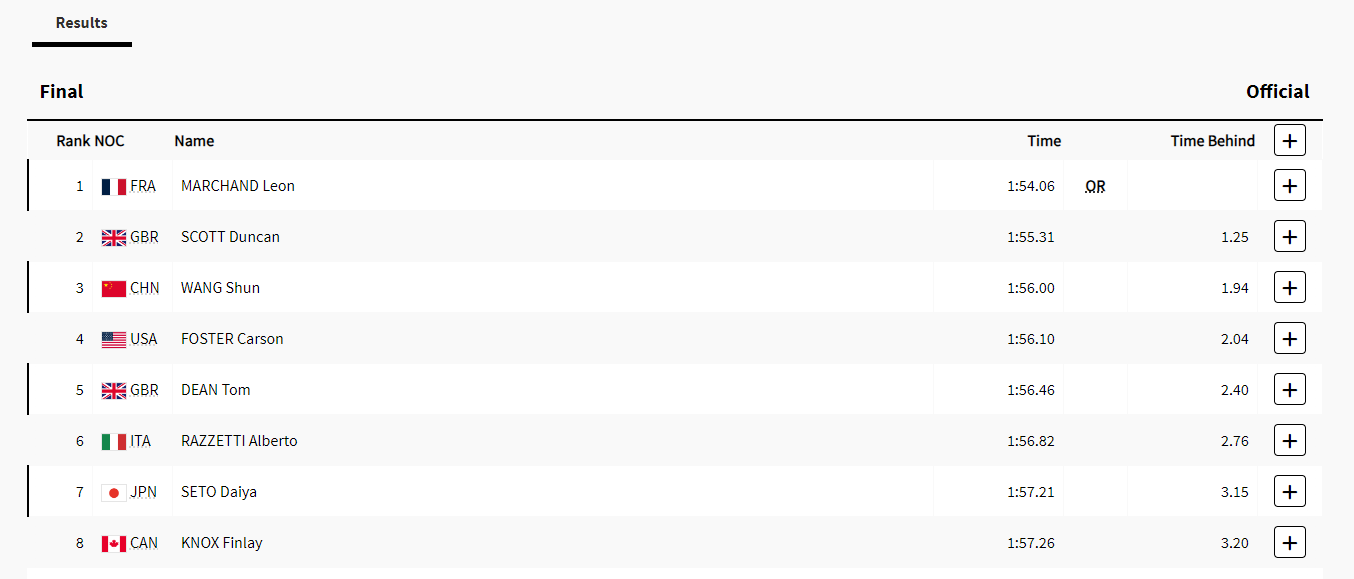The image size is (1354, 579).
Task: Expand details for MARCHAND Leon row
Action: [x=1290, y=185]
